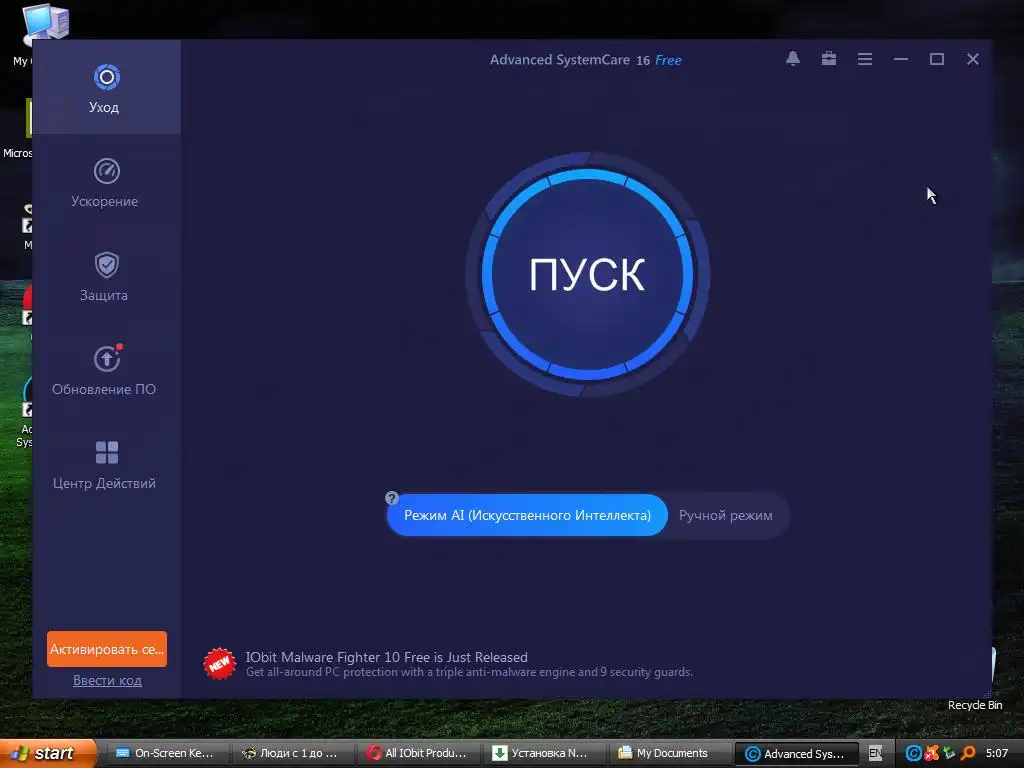Start scan with the ПУСК button
Viewport: 1024px width, 768px height.
pos(587,274)
